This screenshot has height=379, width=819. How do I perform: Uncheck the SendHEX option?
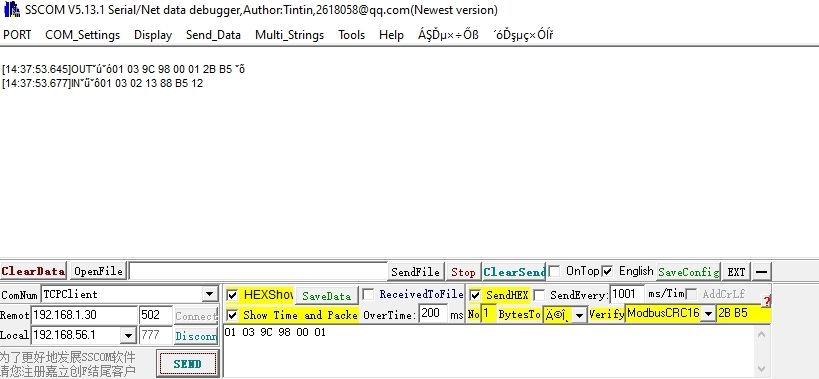475,295
